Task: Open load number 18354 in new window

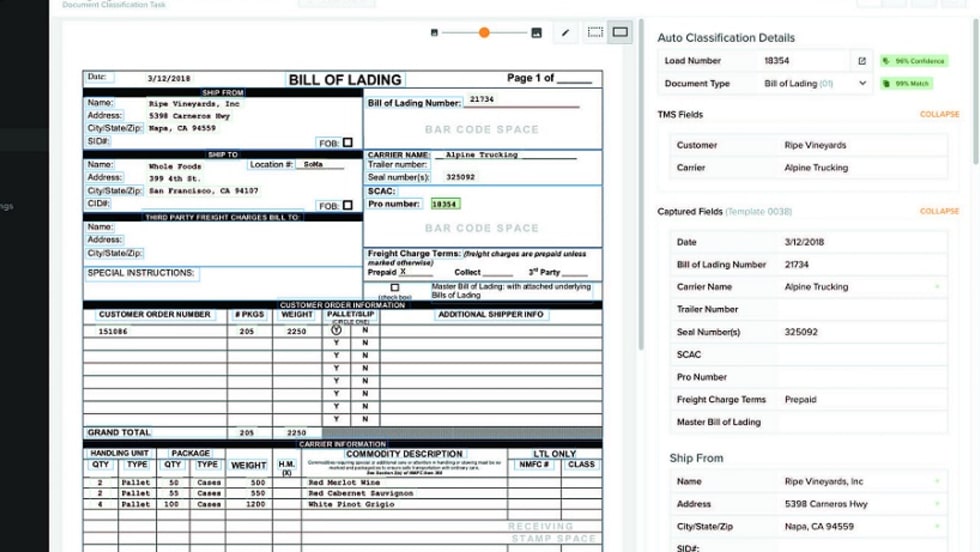Action: coord(862,61)
